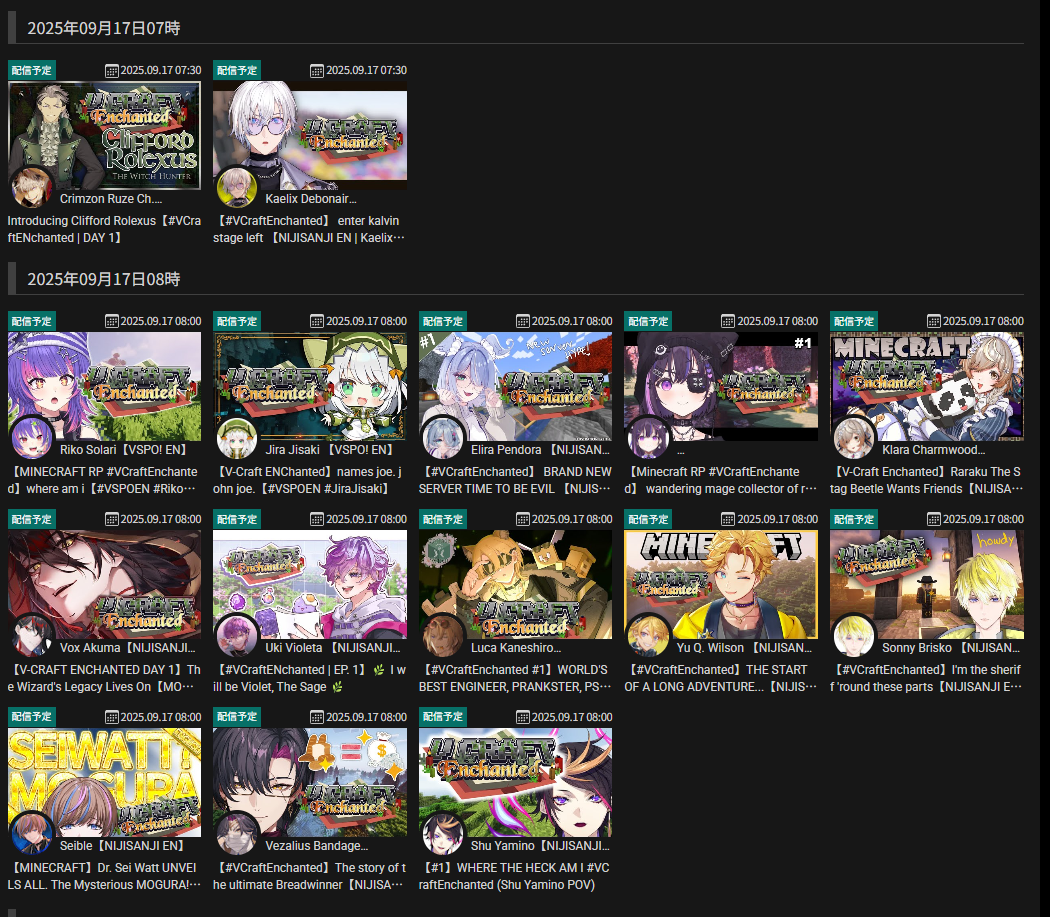Open Kaelix Debonair's VCraft Enchanted thumbnail

[309, 135]
